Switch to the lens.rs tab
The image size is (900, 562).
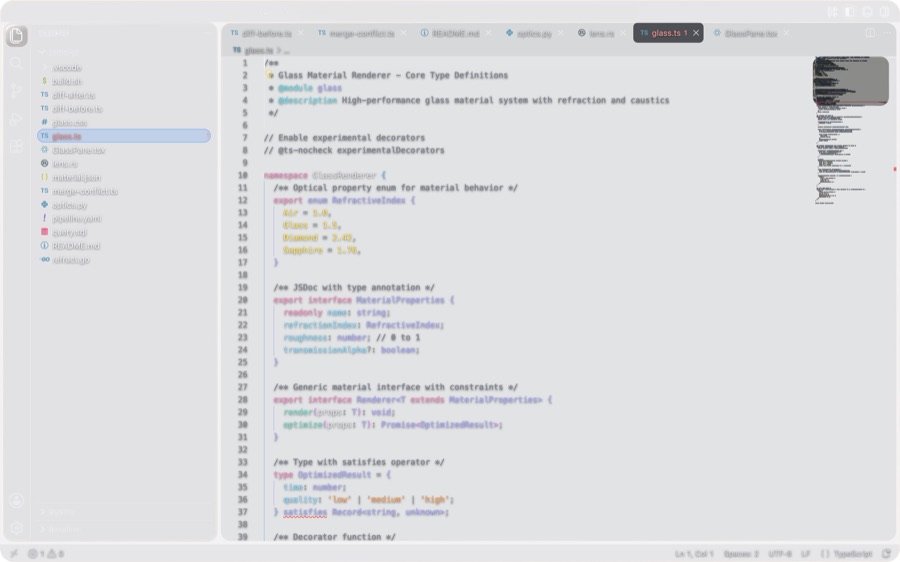pyautogui.click(x=600, y=33)
